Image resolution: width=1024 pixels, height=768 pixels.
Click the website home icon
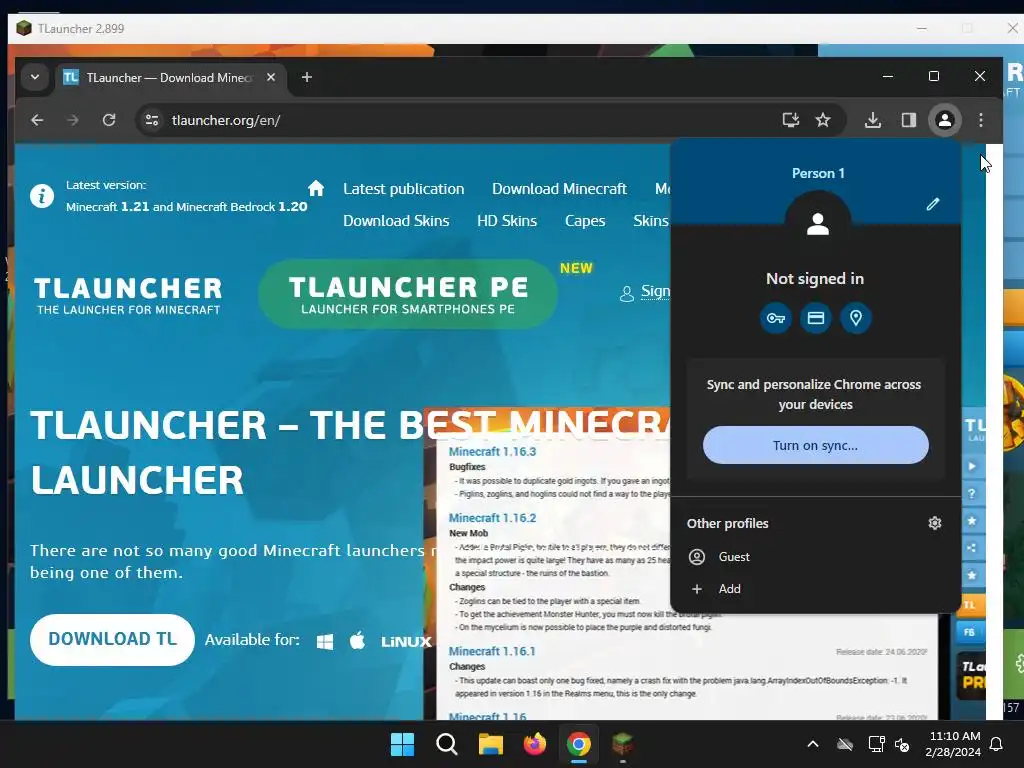pos(316,188)
